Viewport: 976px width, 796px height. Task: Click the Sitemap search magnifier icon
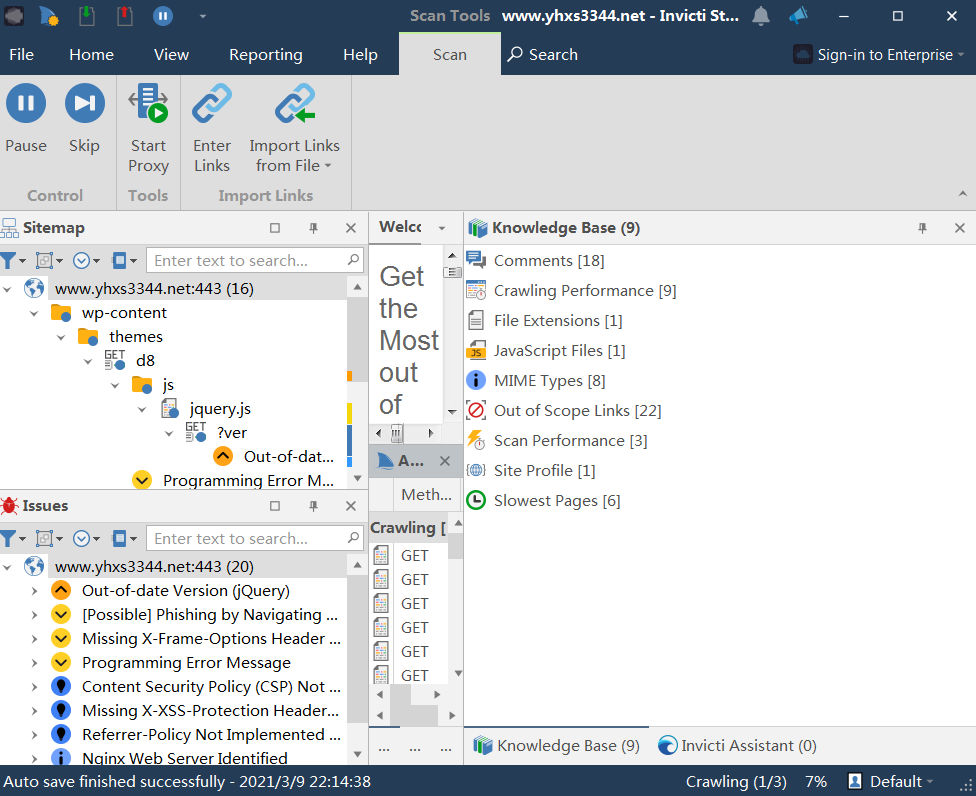point(354,260)
